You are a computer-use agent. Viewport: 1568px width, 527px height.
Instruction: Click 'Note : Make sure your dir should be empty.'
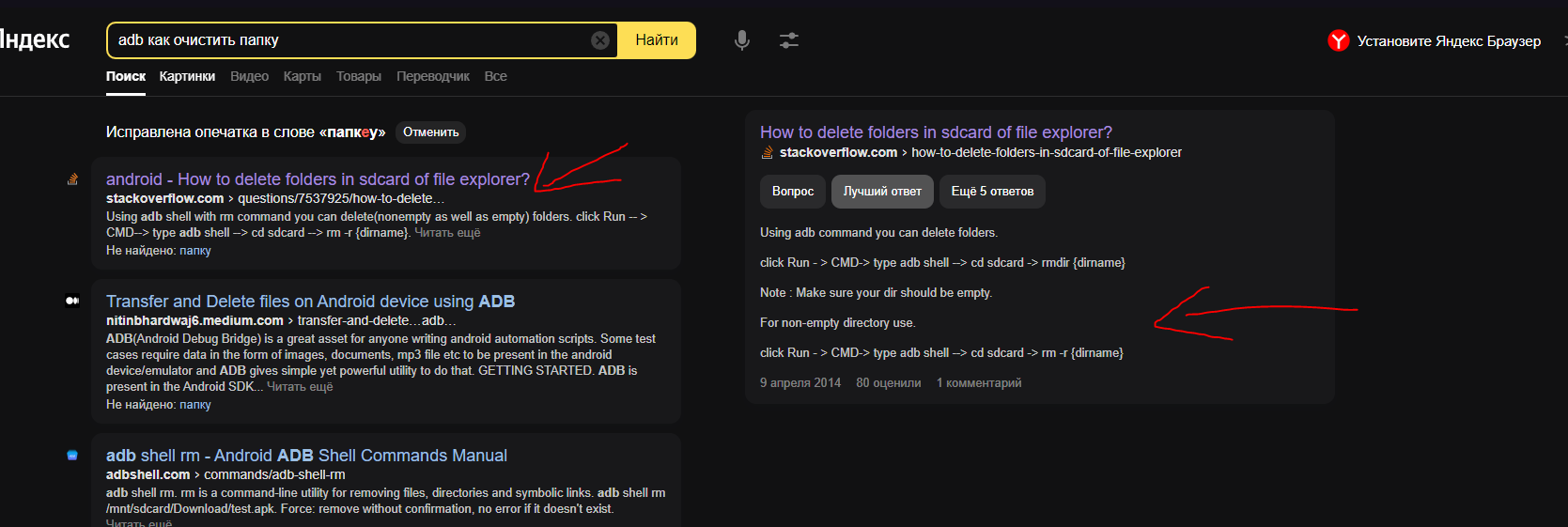point(876,292)
